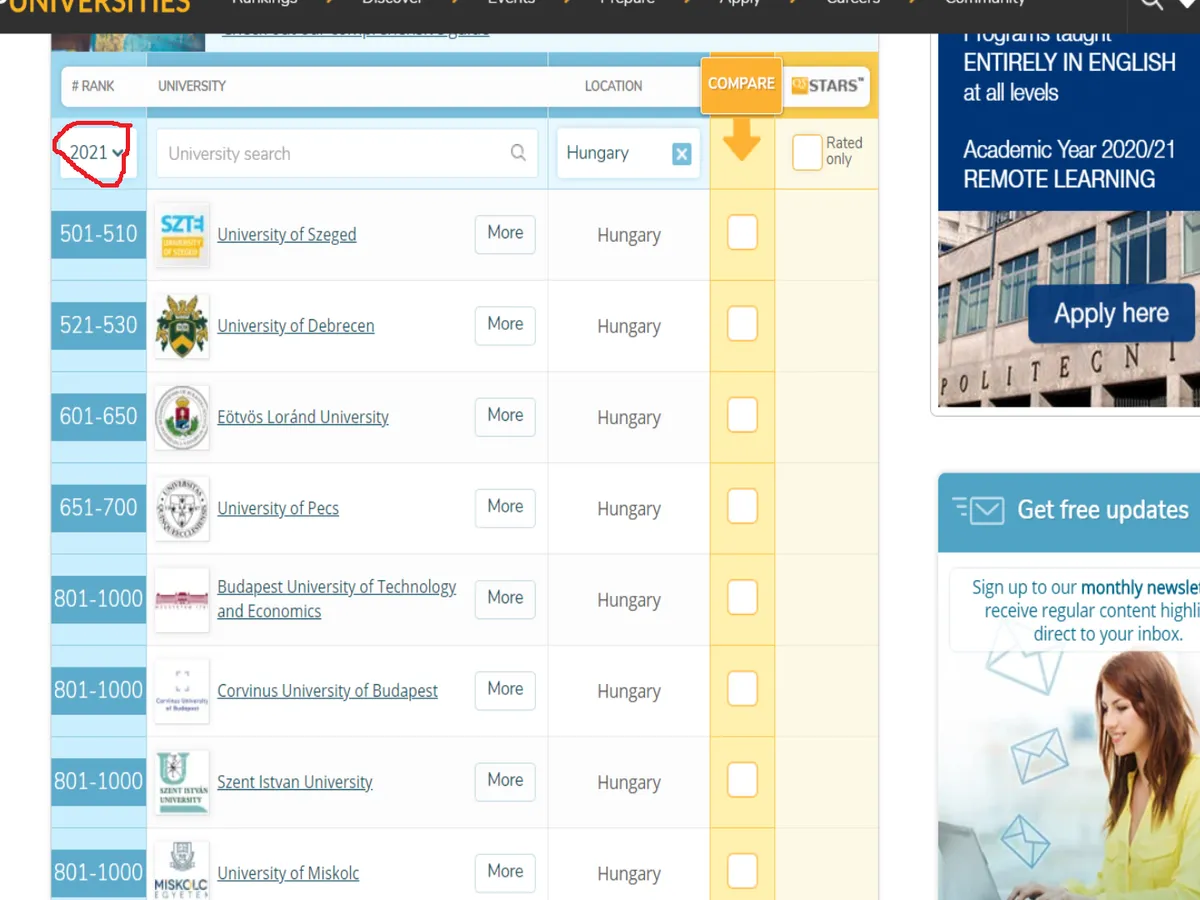Viewport: 1200px width, 900px height.
Task: Toggle the Rated only checkbox
Action: [x=806, y=153]
